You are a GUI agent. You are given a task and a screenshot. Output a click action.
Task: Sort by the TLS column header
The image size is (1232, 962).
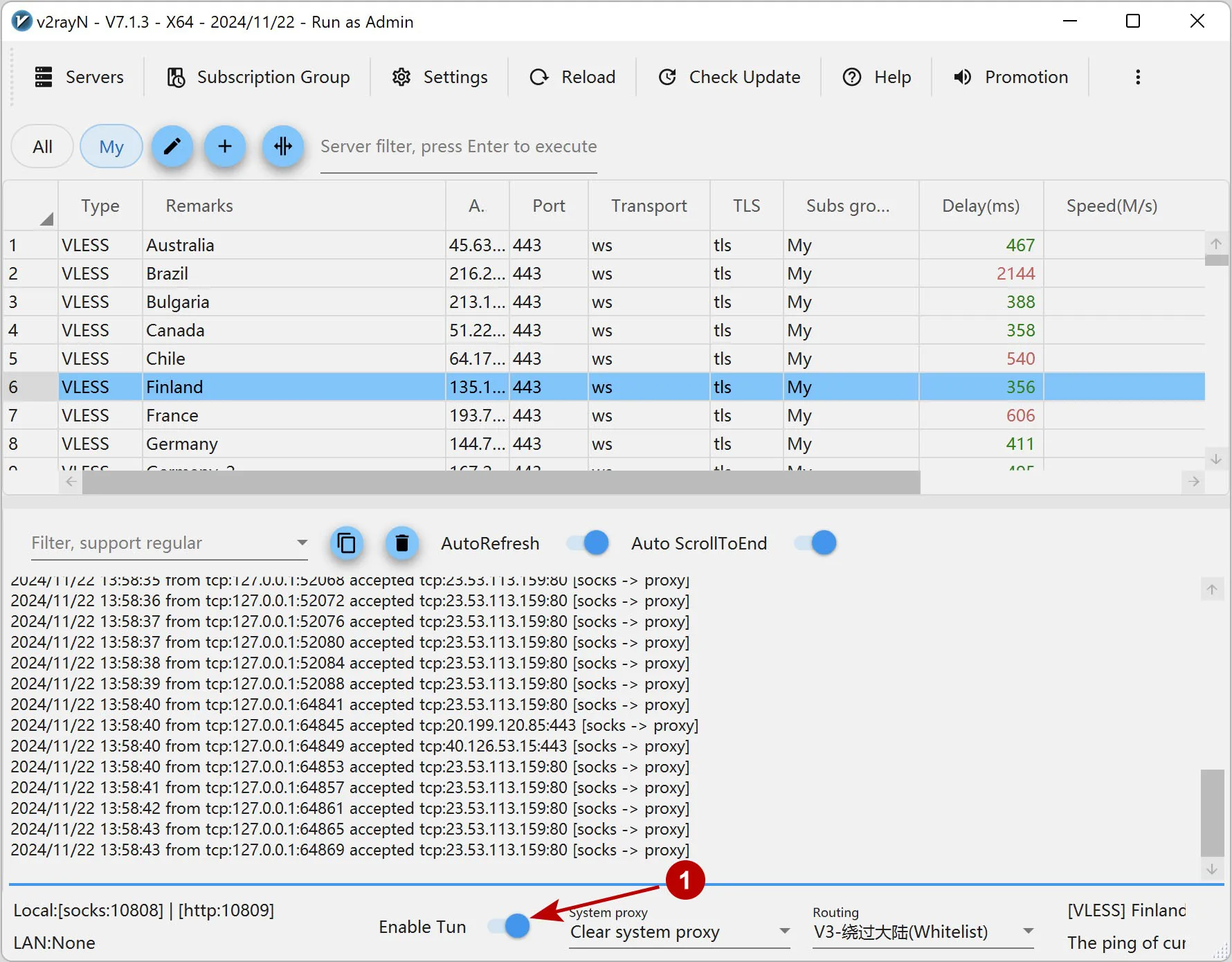click(747, 206)
